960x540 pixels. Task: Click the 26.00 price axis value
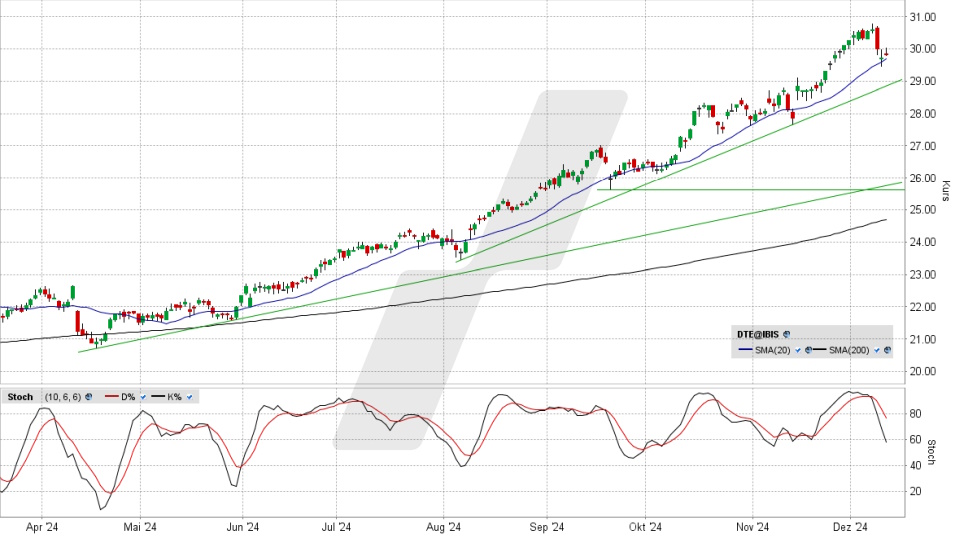pos(923,178)
